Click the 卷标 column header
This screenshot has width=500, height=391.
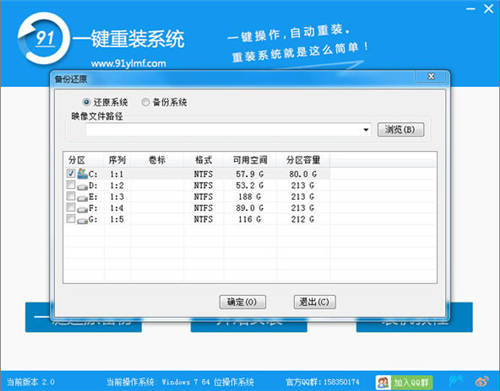pos(157,160)
